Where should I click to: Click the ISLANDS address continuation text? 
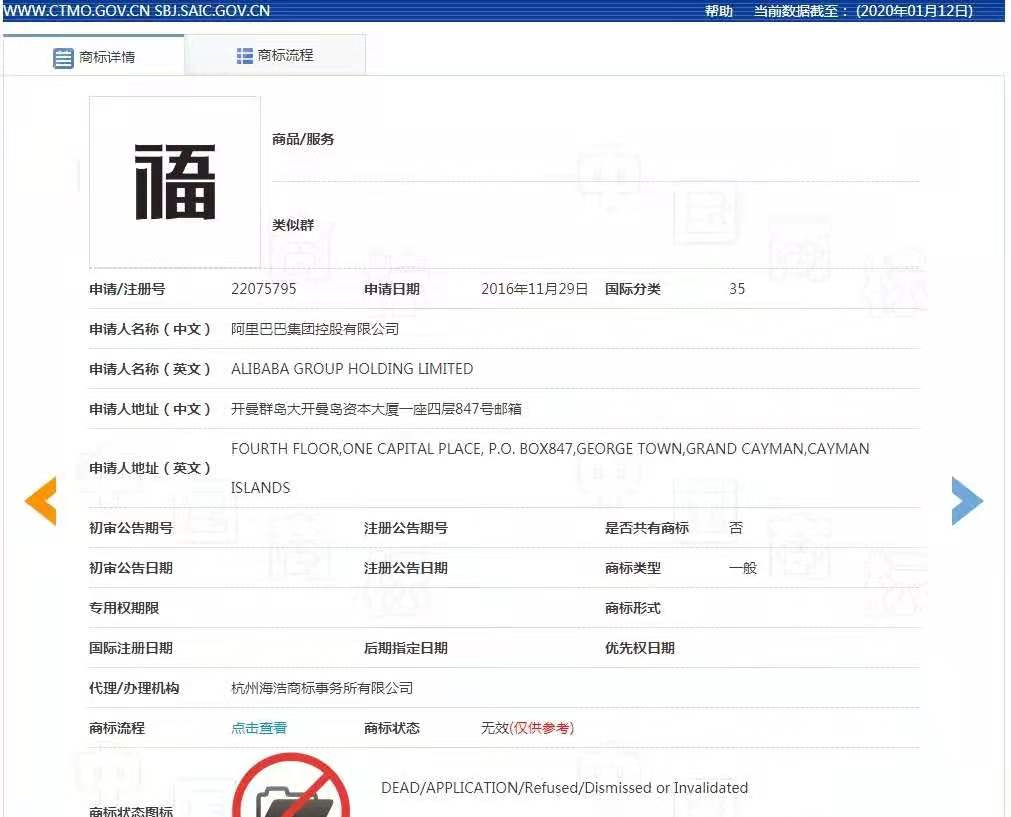tap(260, 488)
